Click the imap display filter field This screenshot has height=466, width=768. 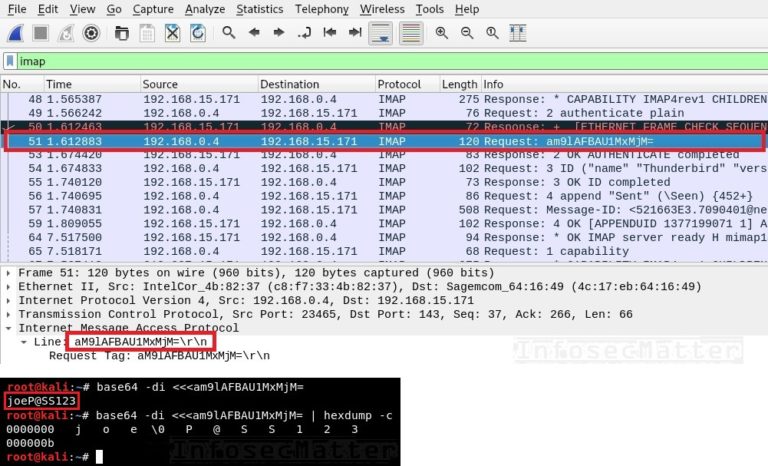(392, 61)
